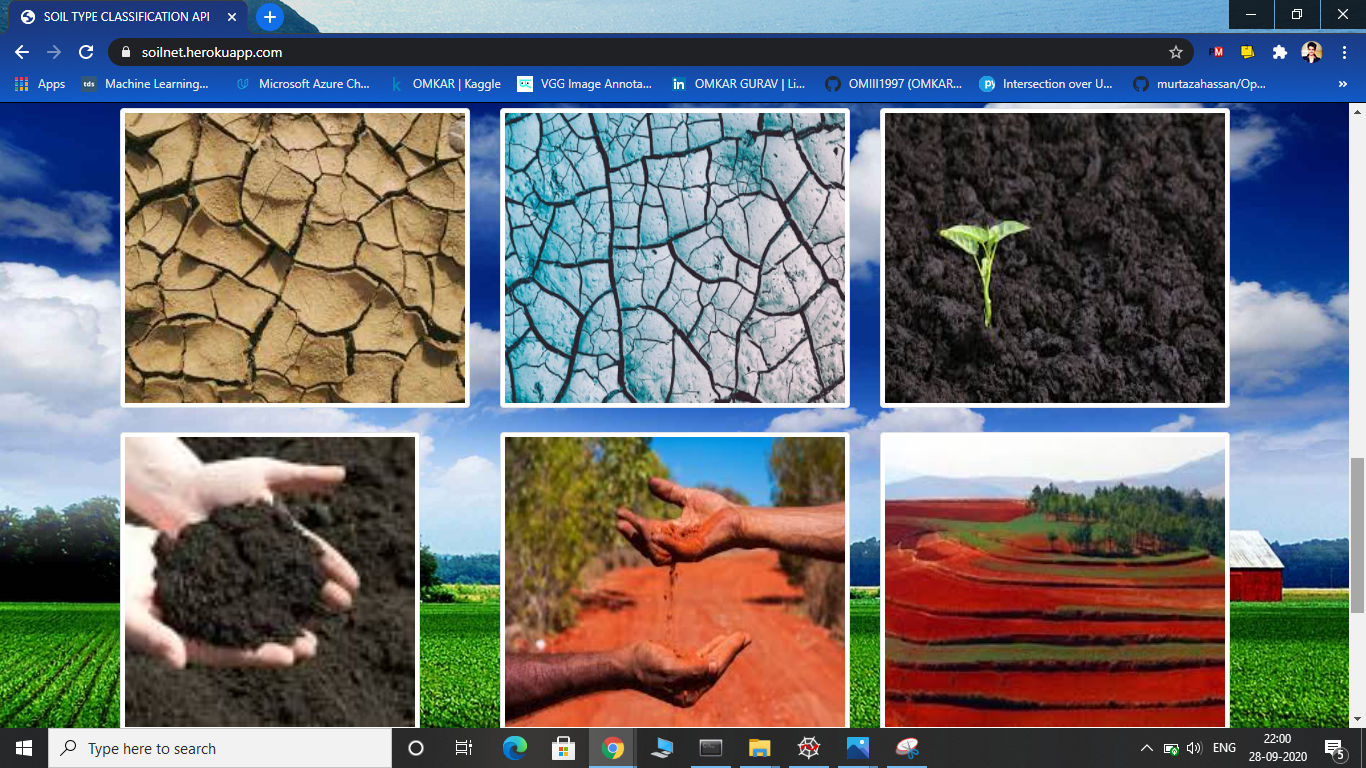Open the Chrome extensions puzzle icon

coord(1279,52)
